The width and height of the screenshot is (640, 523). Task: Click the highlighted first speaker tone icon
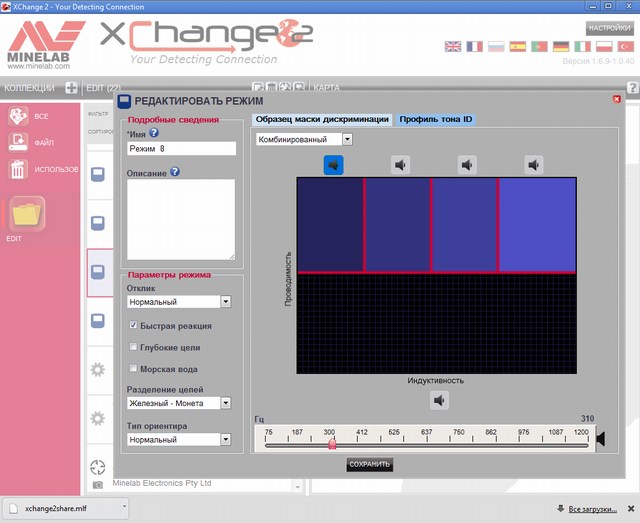point(334,164)
